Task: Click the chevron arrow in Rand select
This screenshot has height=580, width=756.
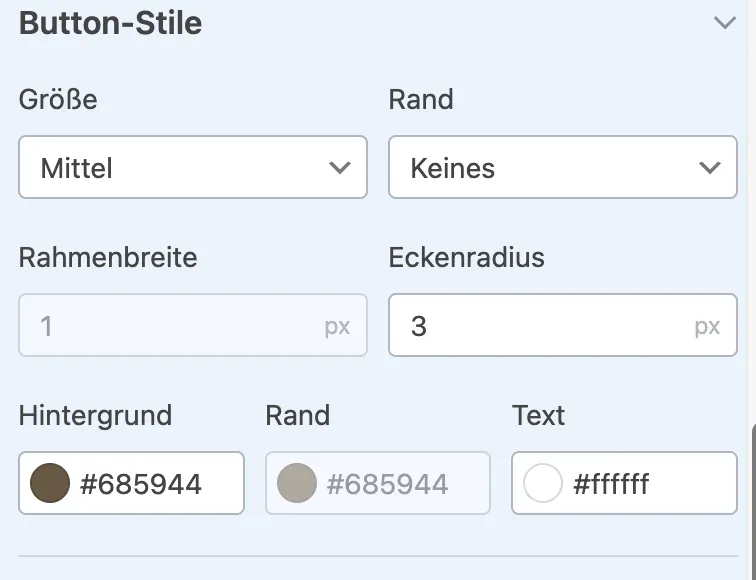Action: click(x=710, y=168)
